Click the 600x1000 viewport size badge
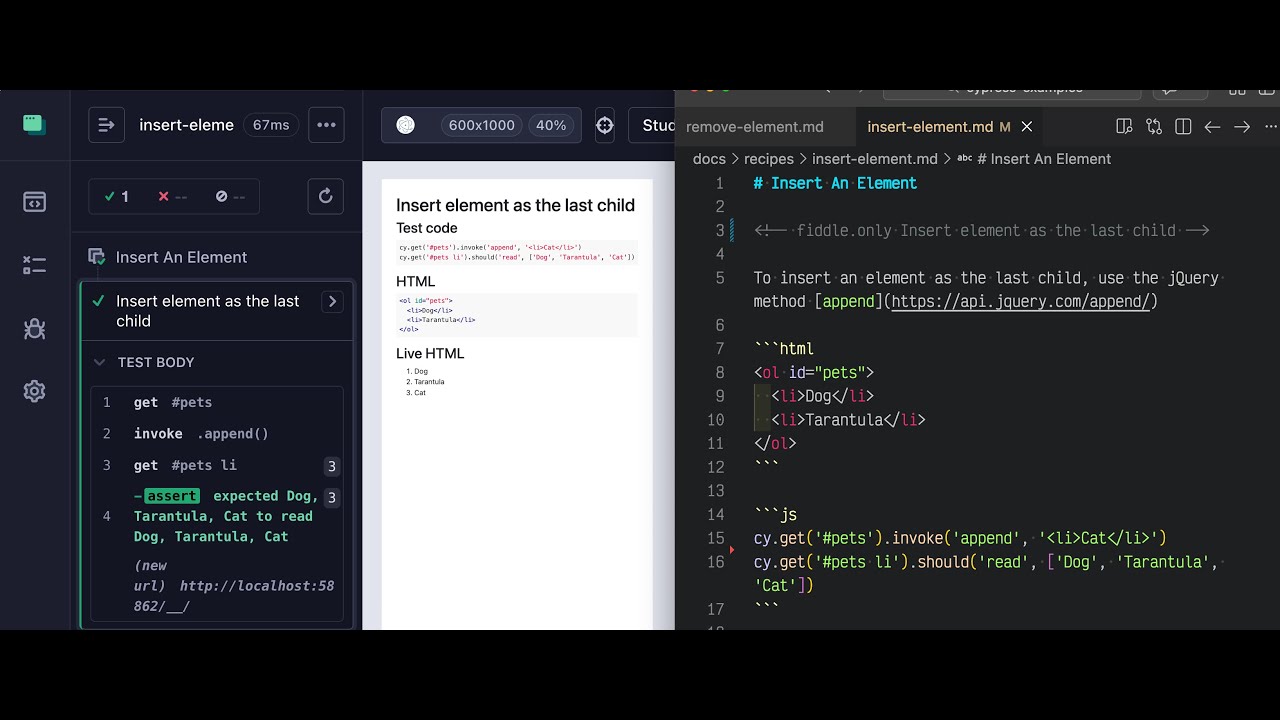 tap(482, 125)
